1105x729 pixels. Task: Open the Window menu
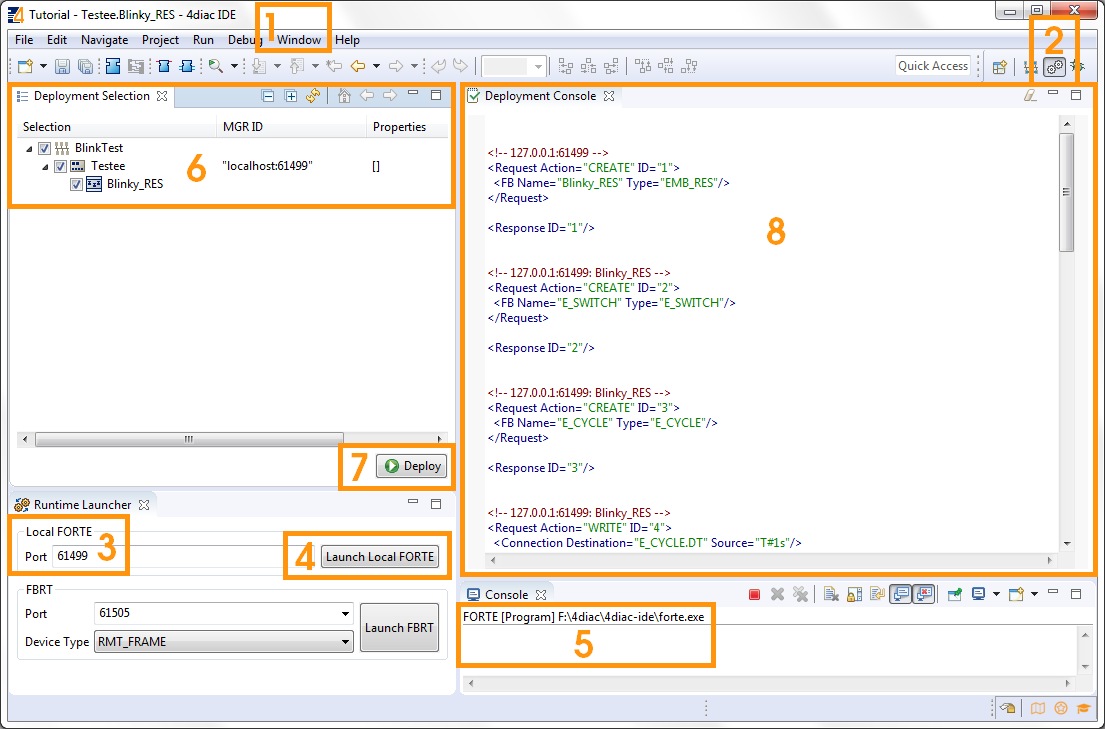299,40
